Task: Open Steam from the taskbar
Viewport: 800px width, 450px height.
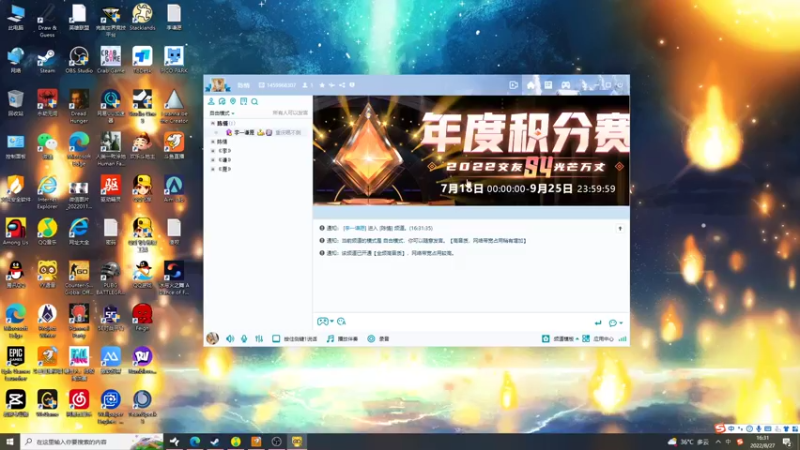Action: (215, 441)
